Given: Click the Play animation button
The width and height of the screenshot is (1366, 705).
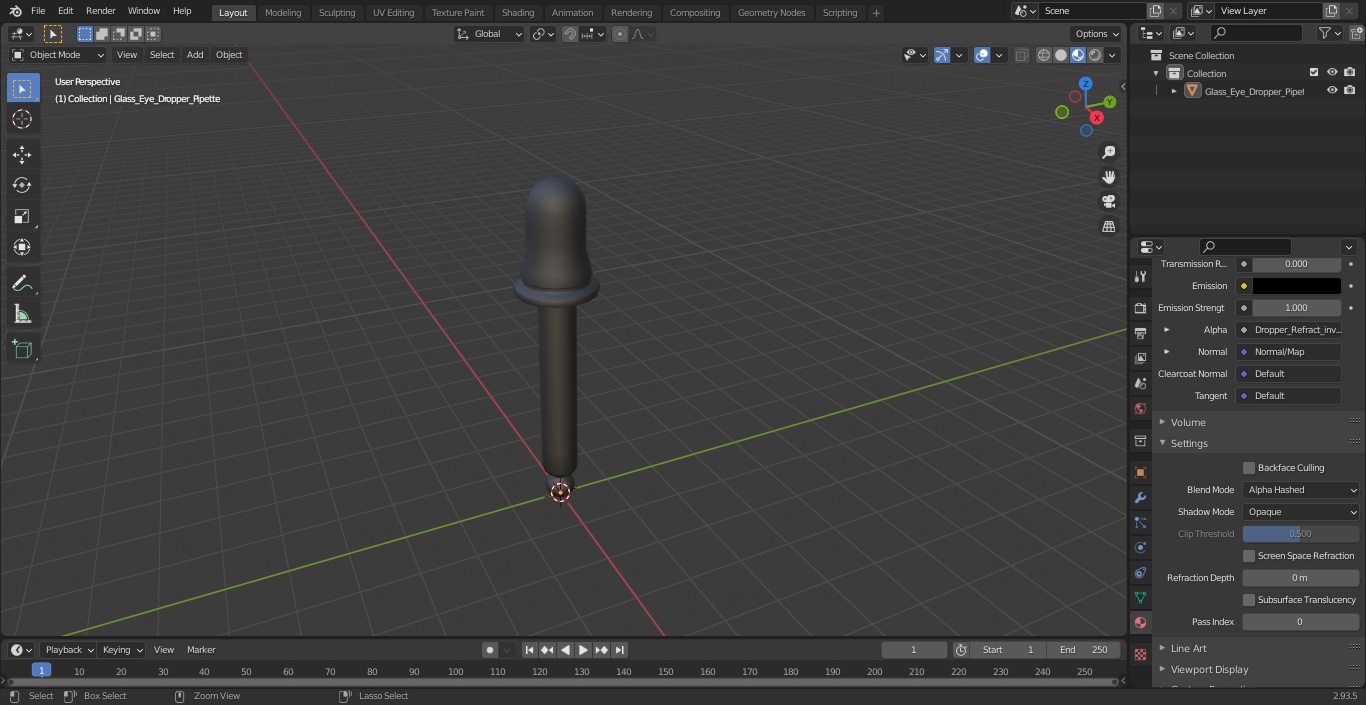Looking at the screenshot, I should 583,650.
